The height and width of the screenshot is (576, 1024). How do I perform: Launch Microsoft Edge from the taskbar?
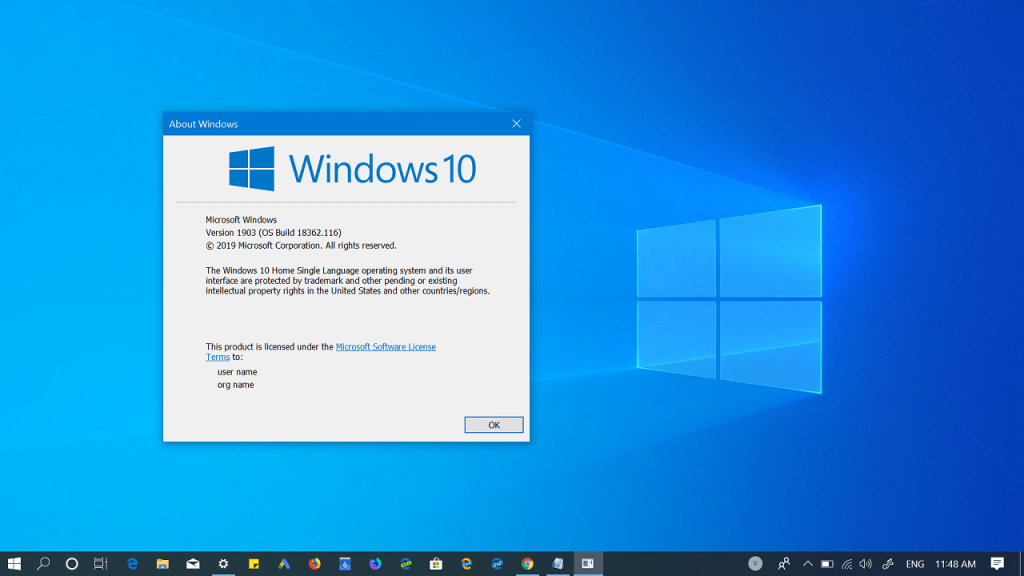coord(132,564)
